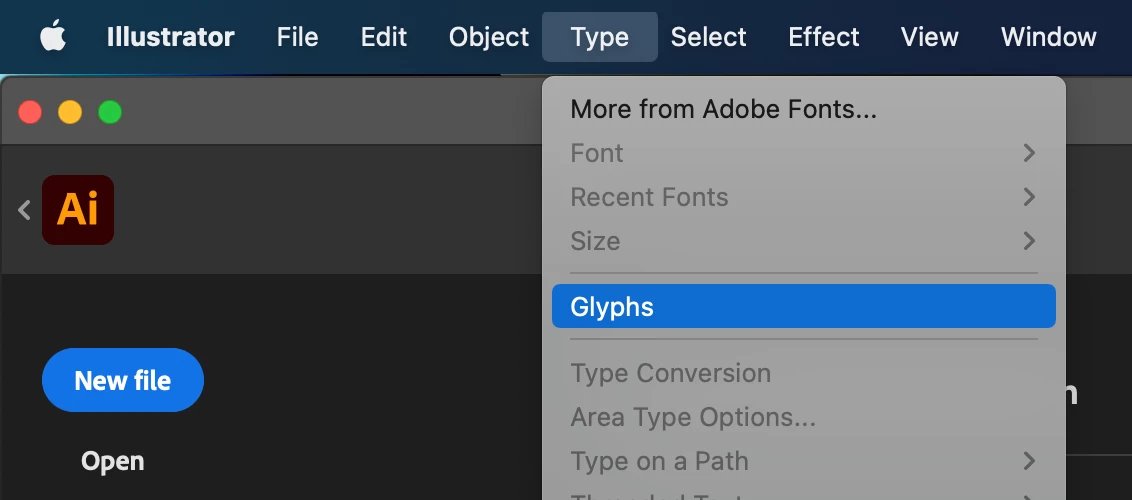The image size is (1132, 500).
Task: Close the open Type menu
Action: coord(600,37)
